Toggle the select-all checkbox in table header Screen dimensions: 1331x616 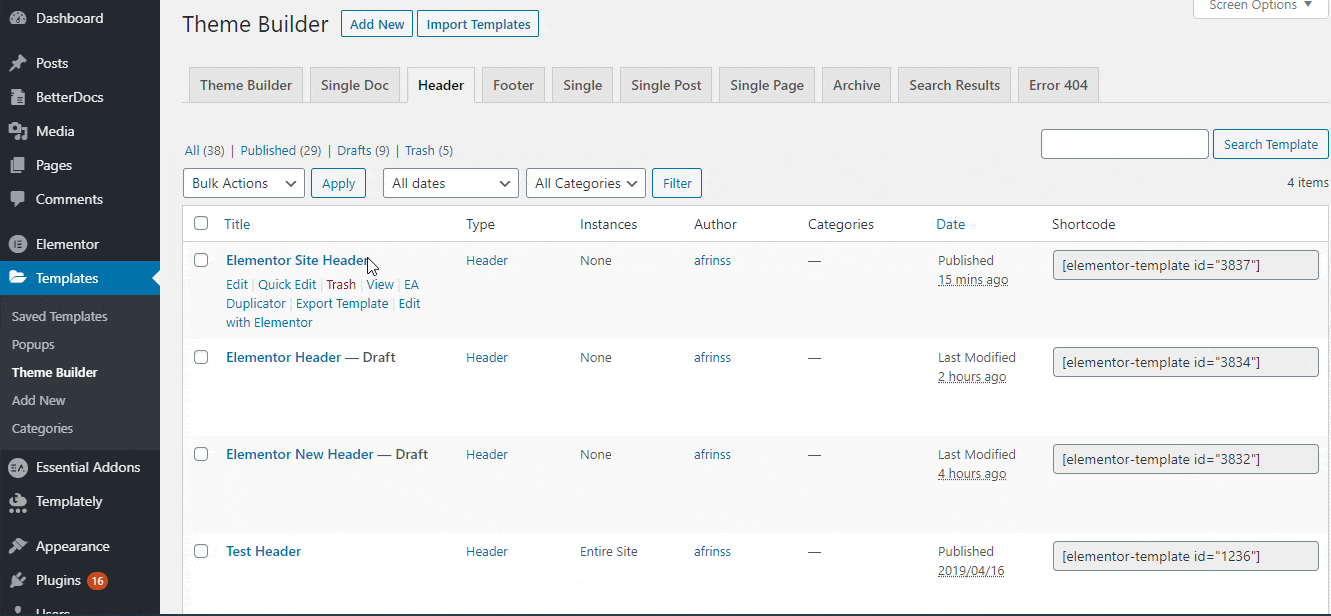click(x=201, y=224)
